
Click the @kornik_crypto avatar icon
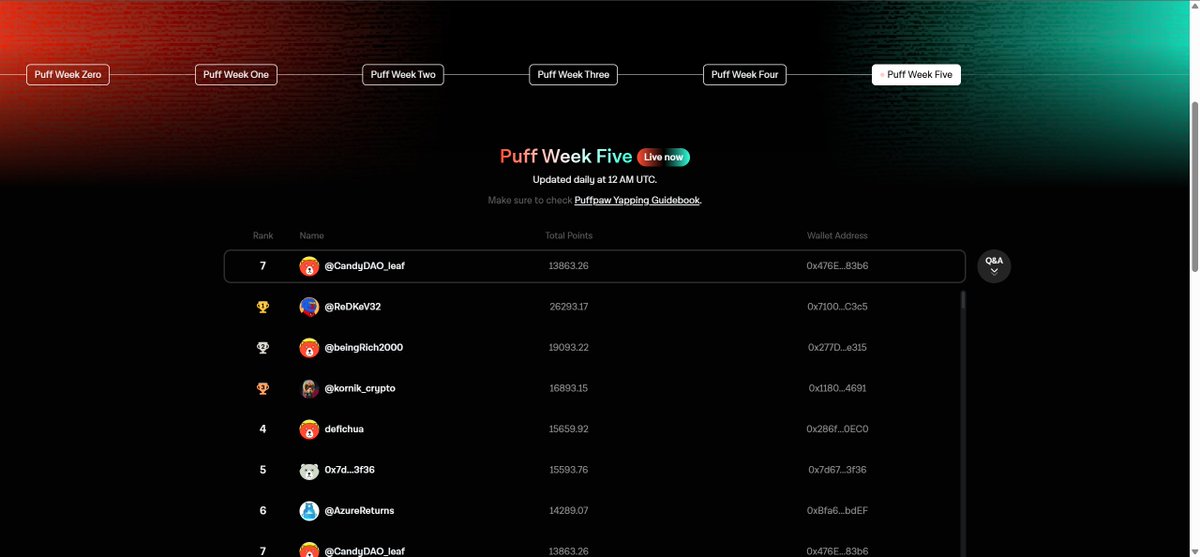(x=310, y=389)
